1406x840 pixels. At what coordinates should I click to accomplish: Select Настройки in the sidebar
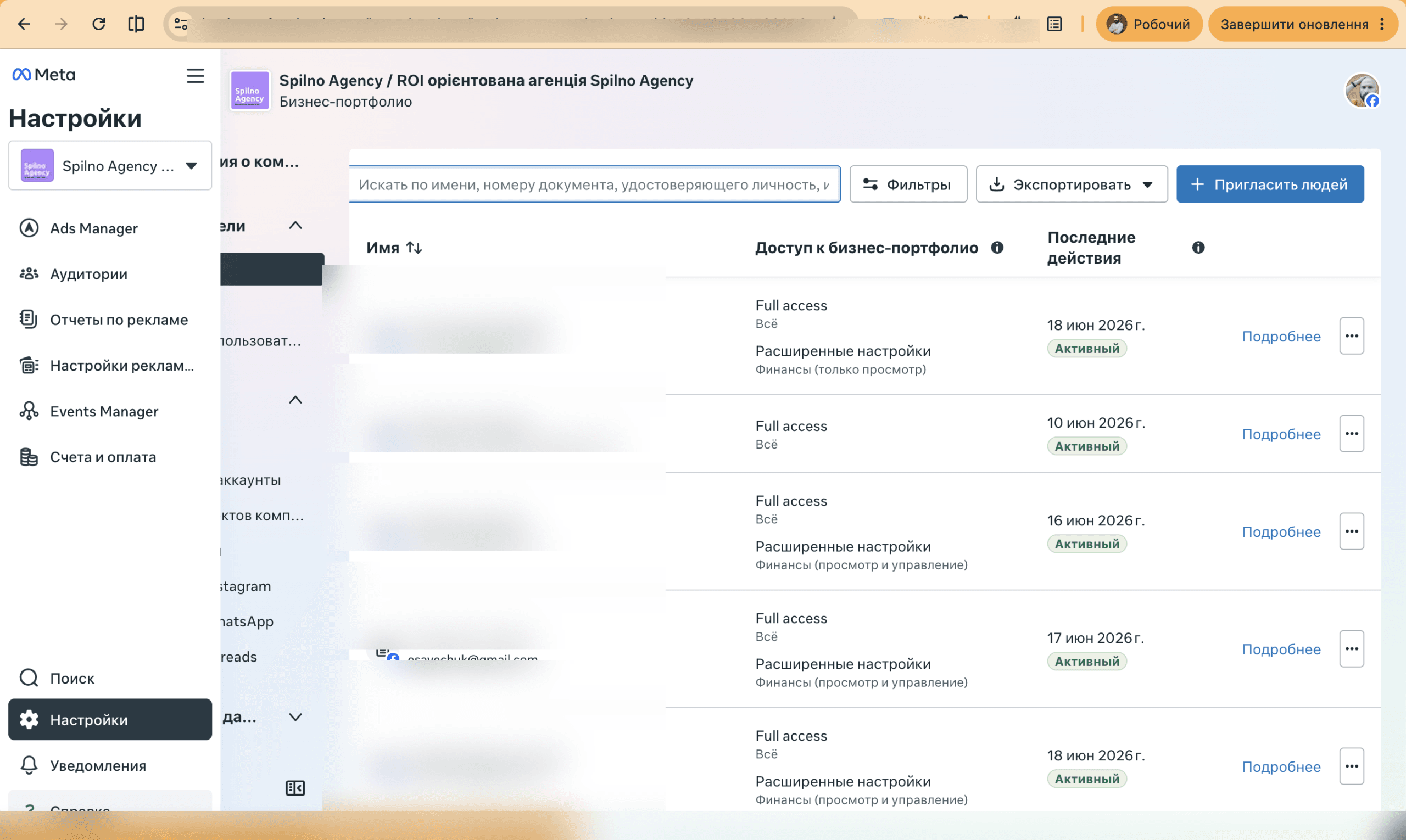pyautogui.click(x=110, y=719)
